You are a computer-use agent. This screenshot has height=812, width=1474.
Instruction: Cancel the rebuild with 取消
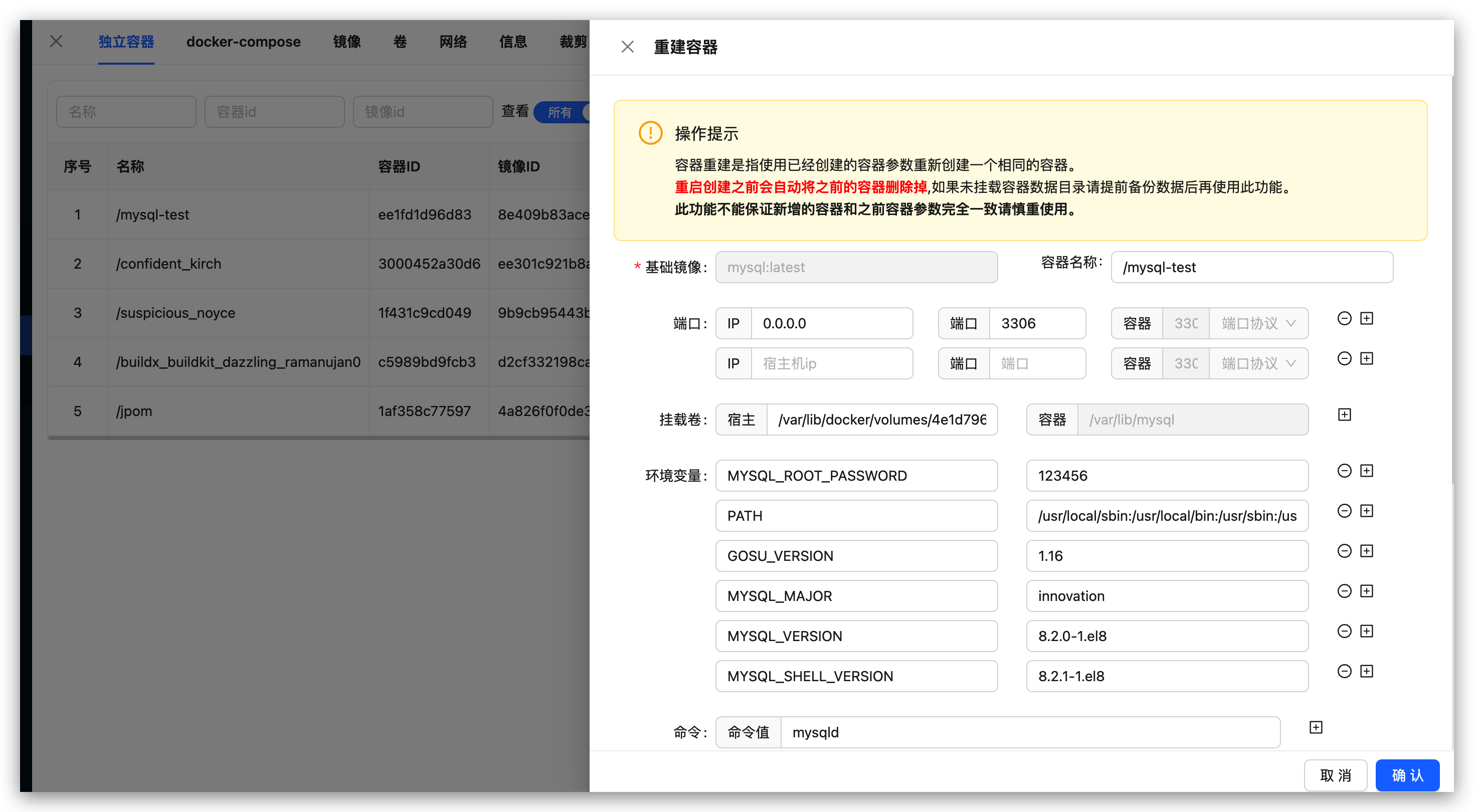click(1335, 775)
